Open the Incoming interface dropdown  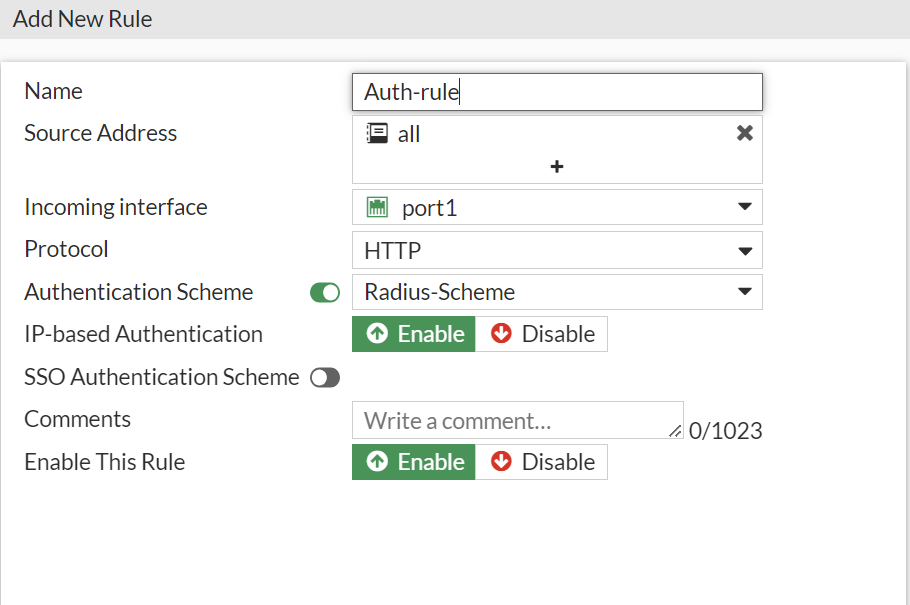[744, 207]
